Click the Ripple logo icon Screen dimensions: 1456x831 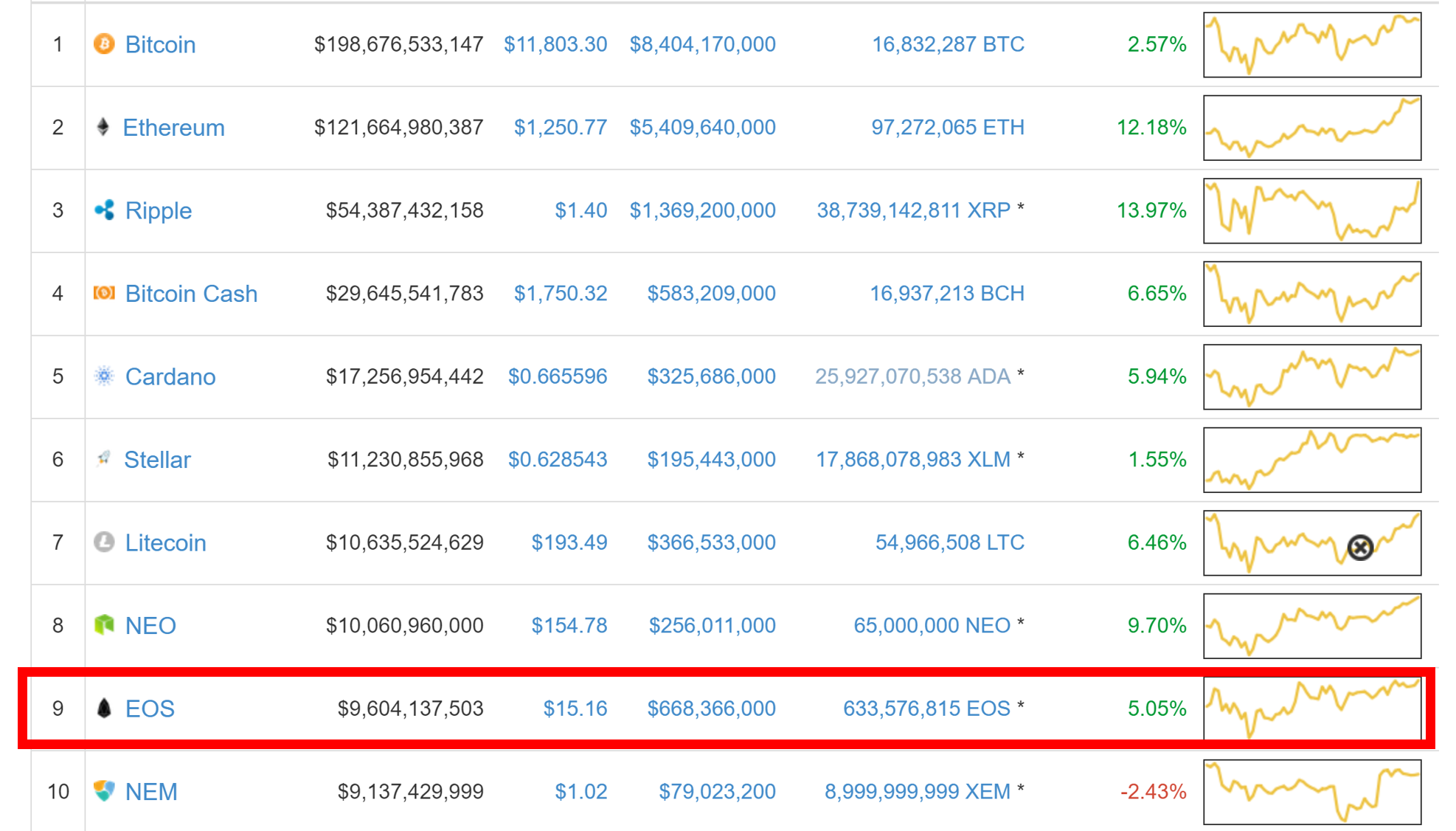point(104,210)
